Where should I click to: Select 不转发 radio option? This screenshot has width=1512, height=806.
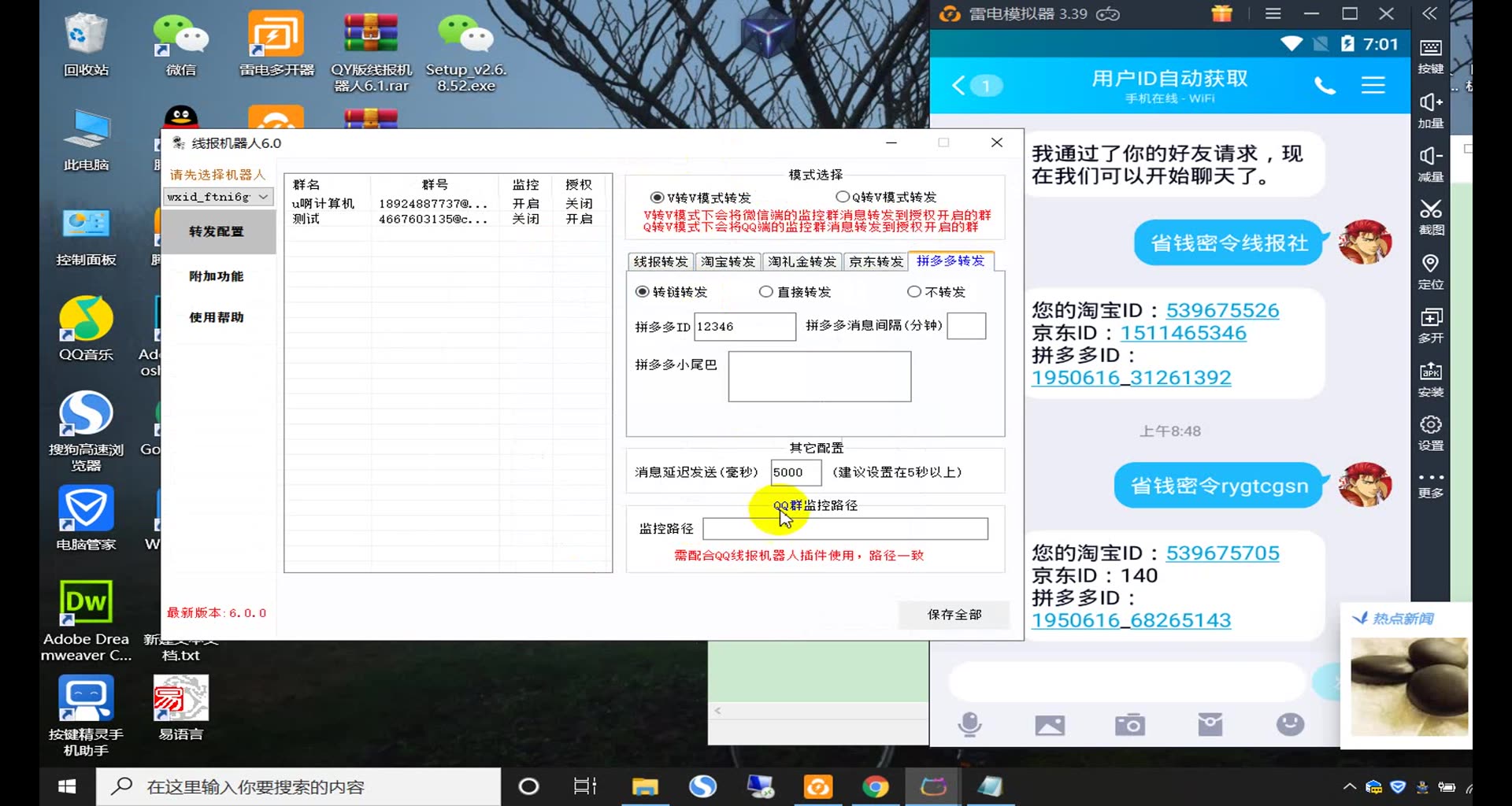936,292
